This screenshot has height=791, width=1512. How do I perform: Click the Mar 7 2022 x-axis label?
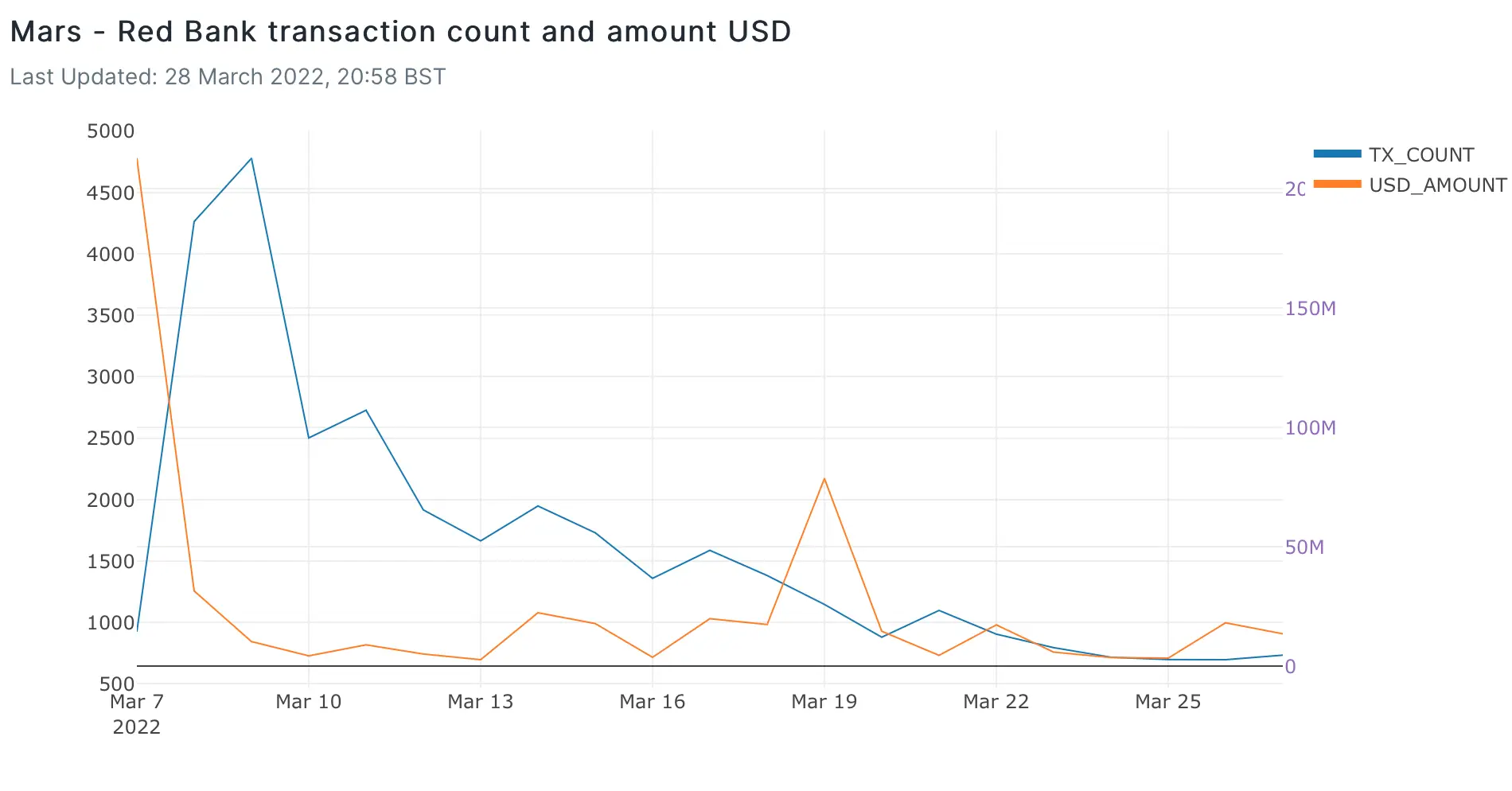[x=137, y=714]
